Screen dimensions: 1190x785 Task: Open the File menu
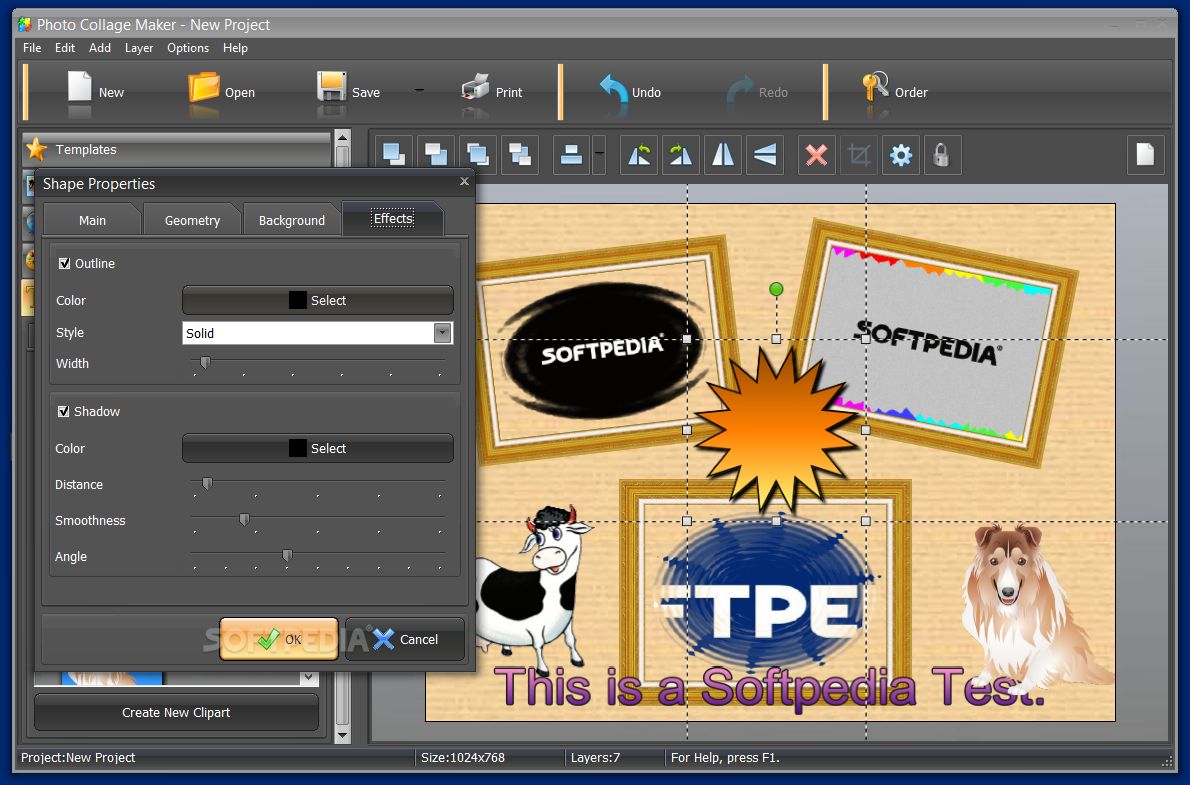(x=32, y=48)
